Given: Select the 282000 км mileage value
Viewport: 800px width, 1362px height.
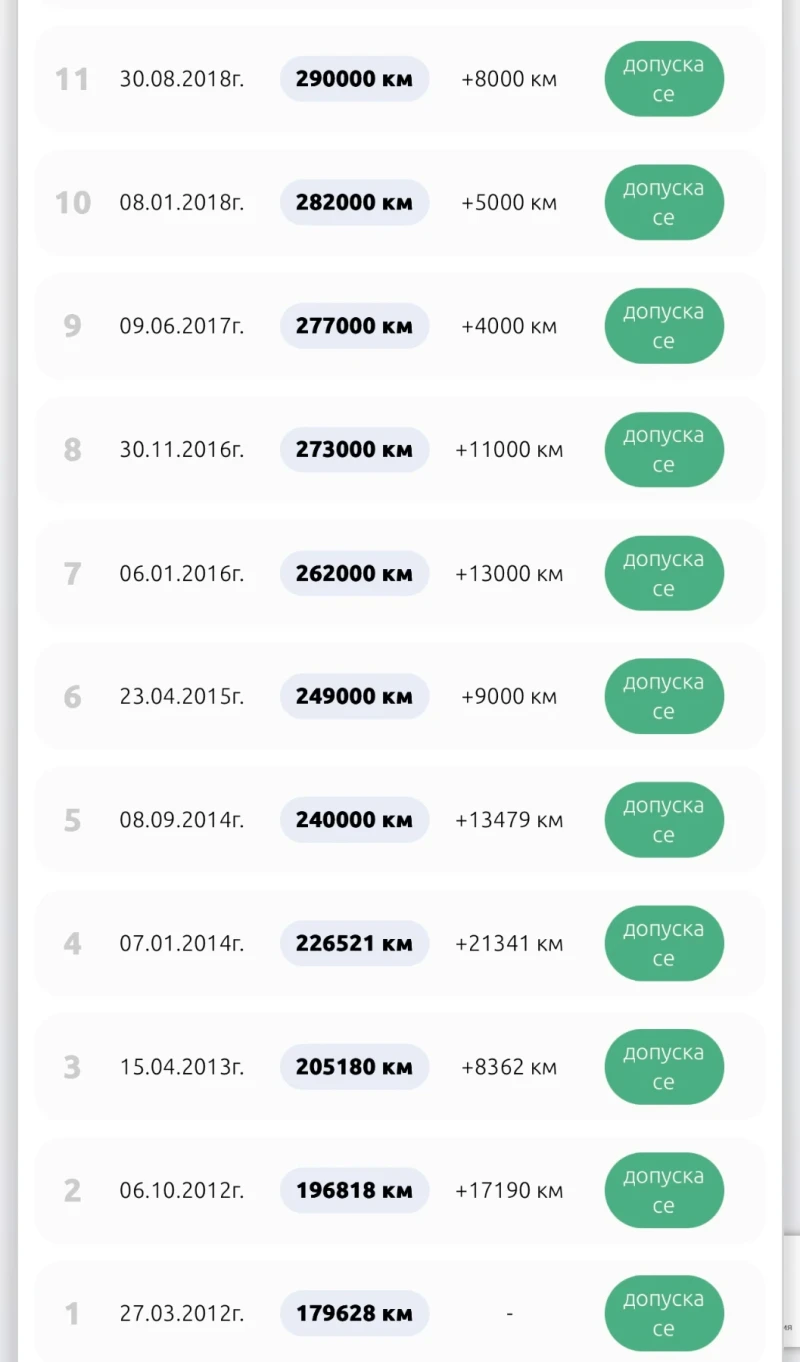Looking at the screenshot, I should [x=354, y=203].
